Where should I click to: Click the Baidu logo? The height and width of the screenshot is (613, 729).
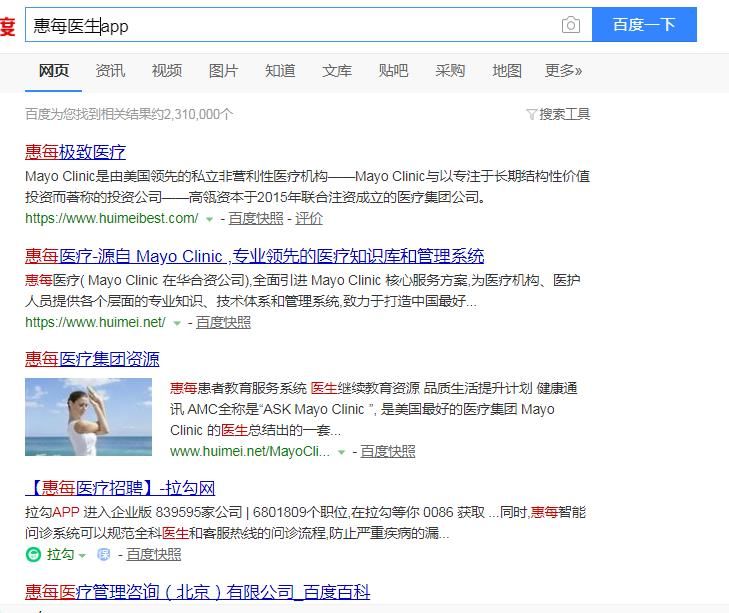coord(8,25)
